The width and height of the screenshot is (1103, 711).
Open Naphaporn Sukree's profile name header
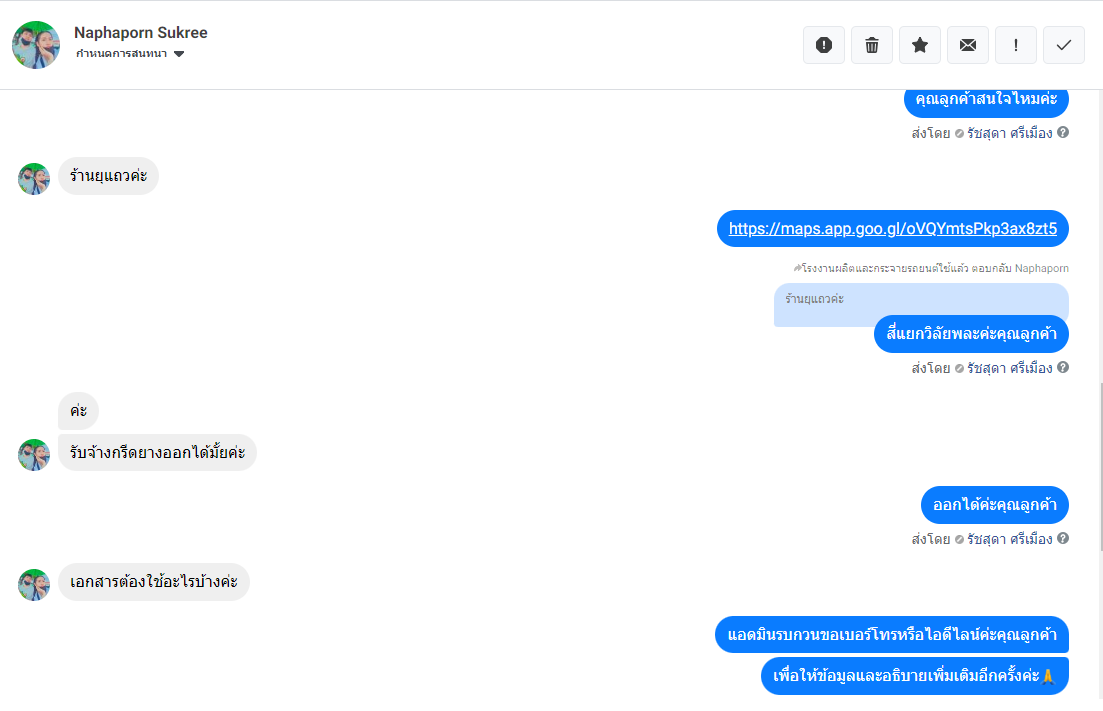coord(141,32)
